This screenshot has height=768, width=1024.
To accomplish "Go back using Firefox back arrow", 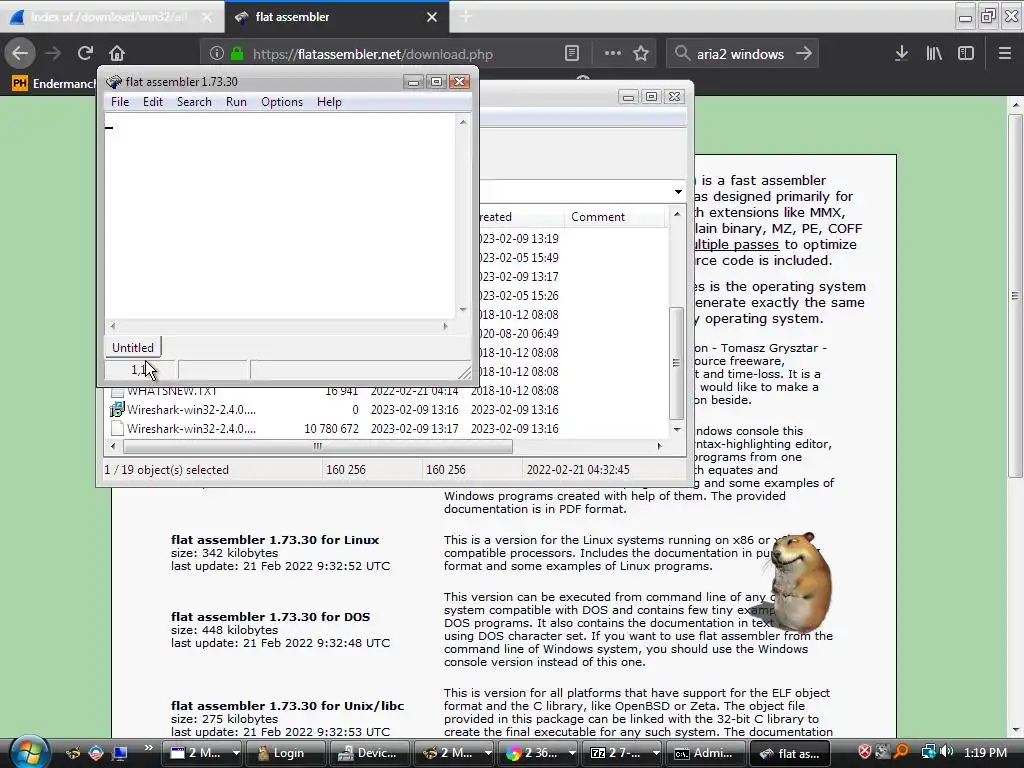I will click(20, 54).
